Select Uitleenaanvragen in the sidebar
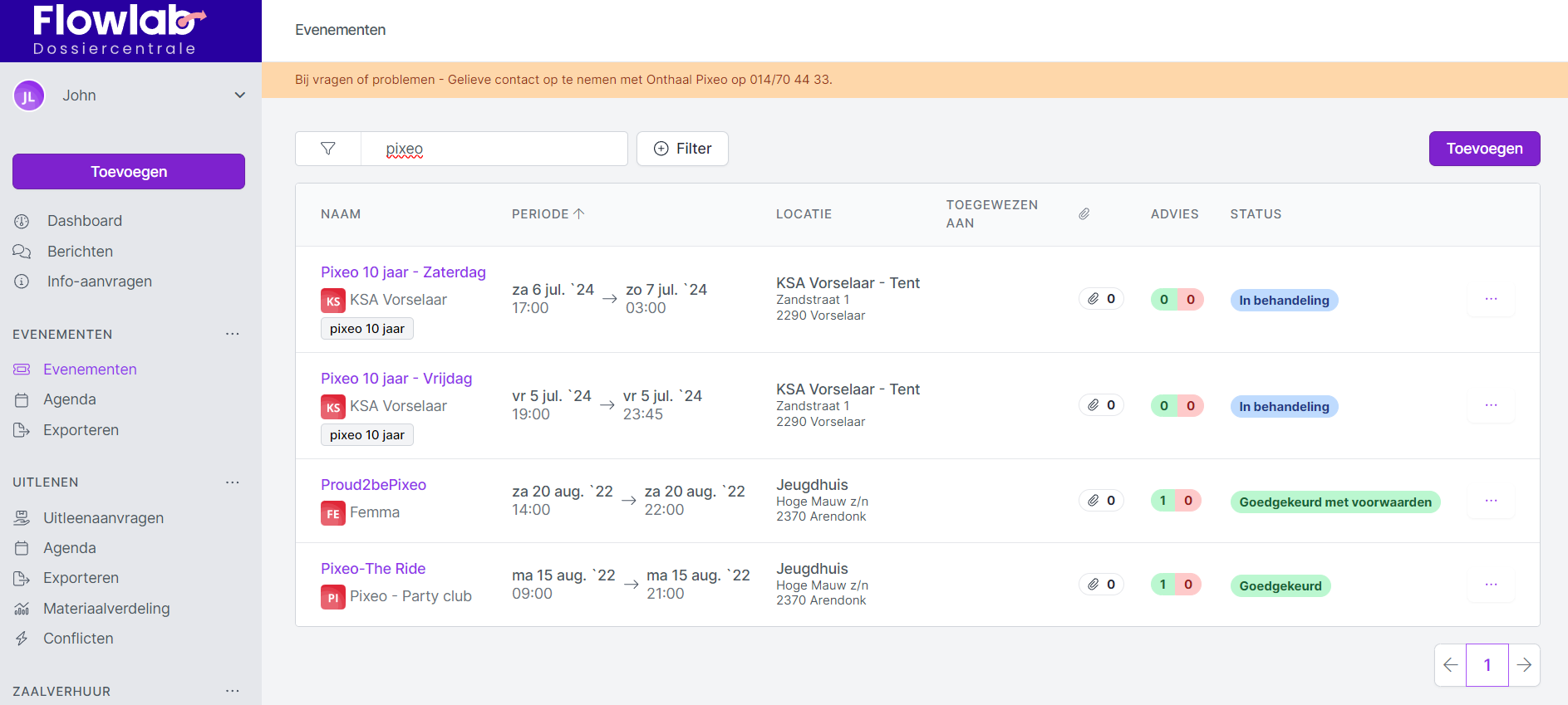Viewport: 1568px width, 705px height. tap(103, 518)
